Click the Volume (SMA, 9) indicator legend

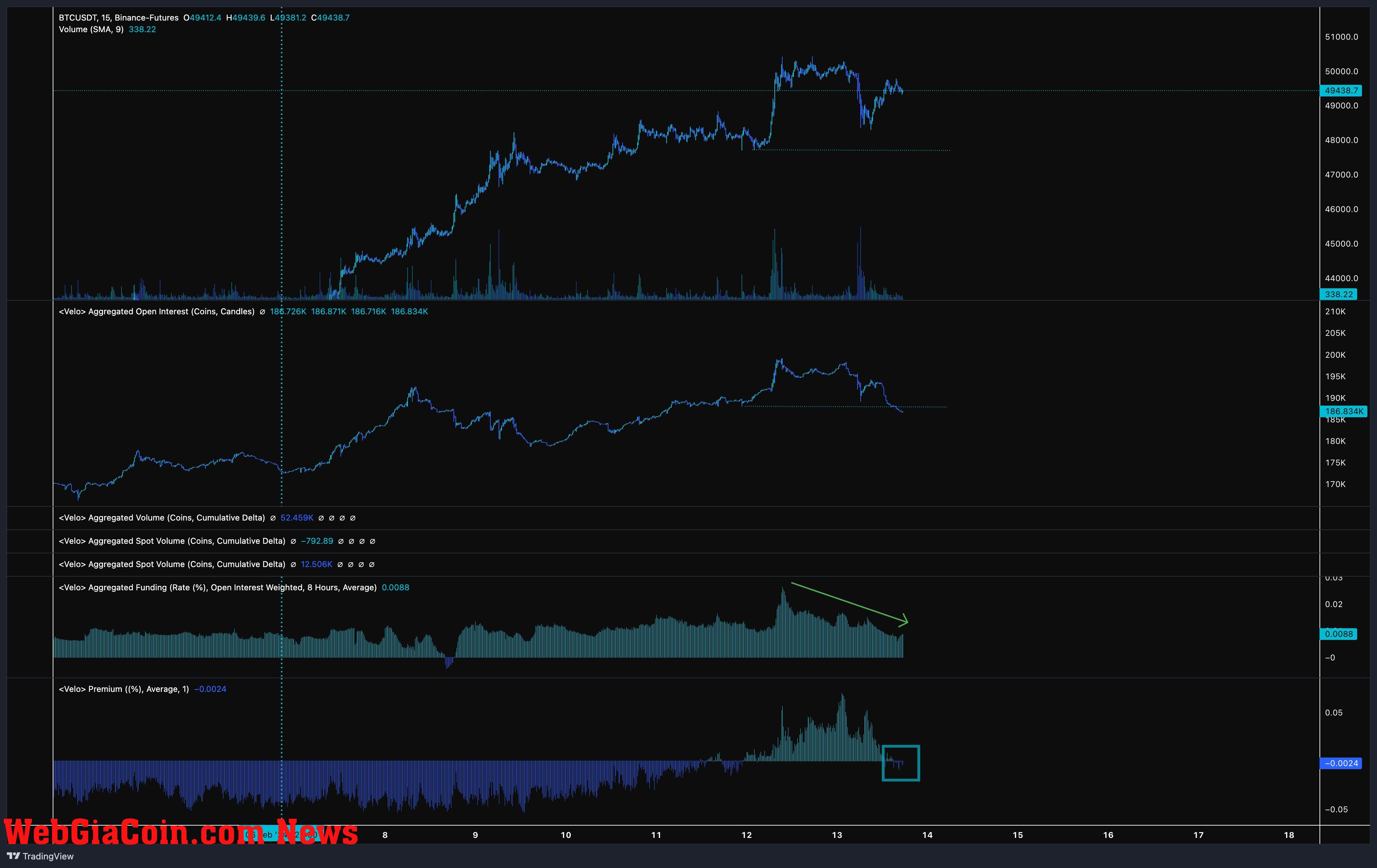coord(91,29)
